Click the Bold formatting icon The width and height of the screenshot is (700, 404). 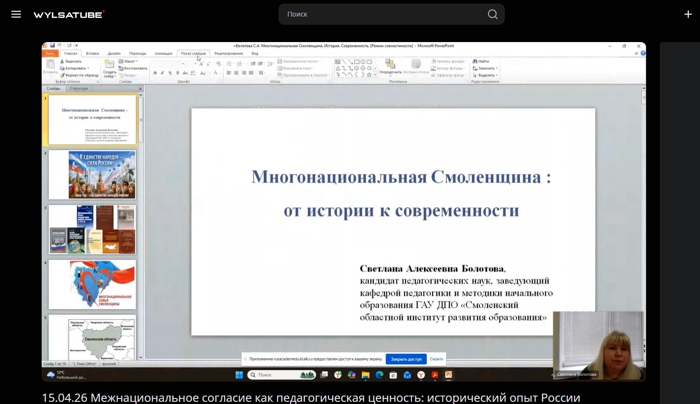tap(155, 73)
